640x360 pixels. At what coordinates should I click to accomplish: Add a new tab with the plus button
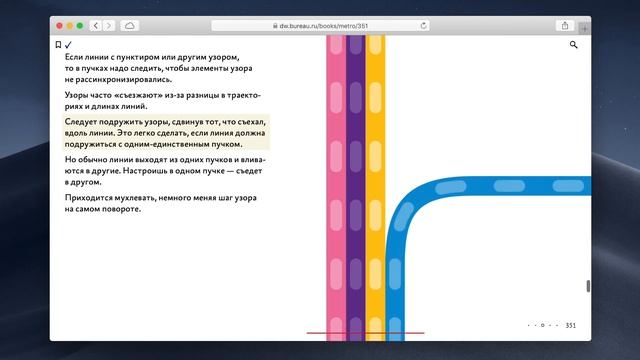584,29
